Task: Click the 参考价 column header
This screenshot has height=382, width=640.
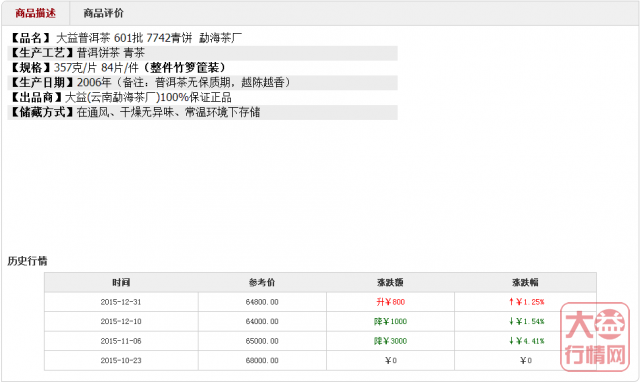Action: click(x=262, y=282)
